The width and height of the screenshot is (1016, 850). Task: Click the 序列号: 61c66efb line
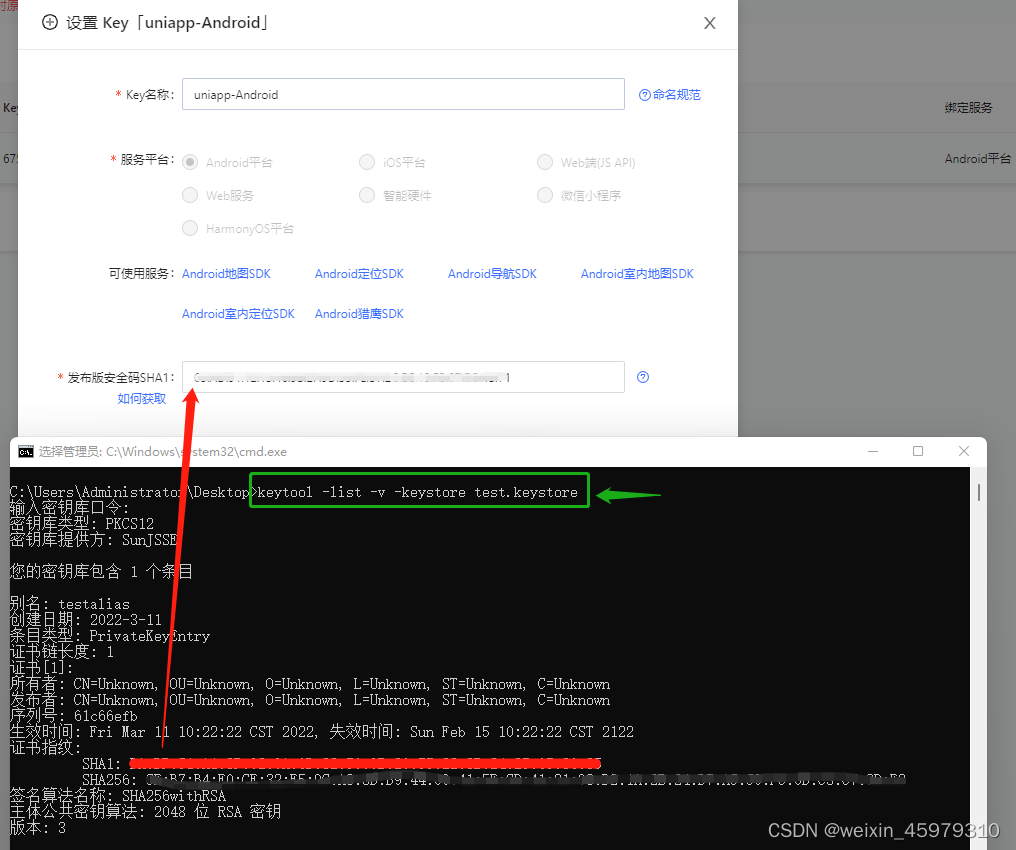[74, 716]
